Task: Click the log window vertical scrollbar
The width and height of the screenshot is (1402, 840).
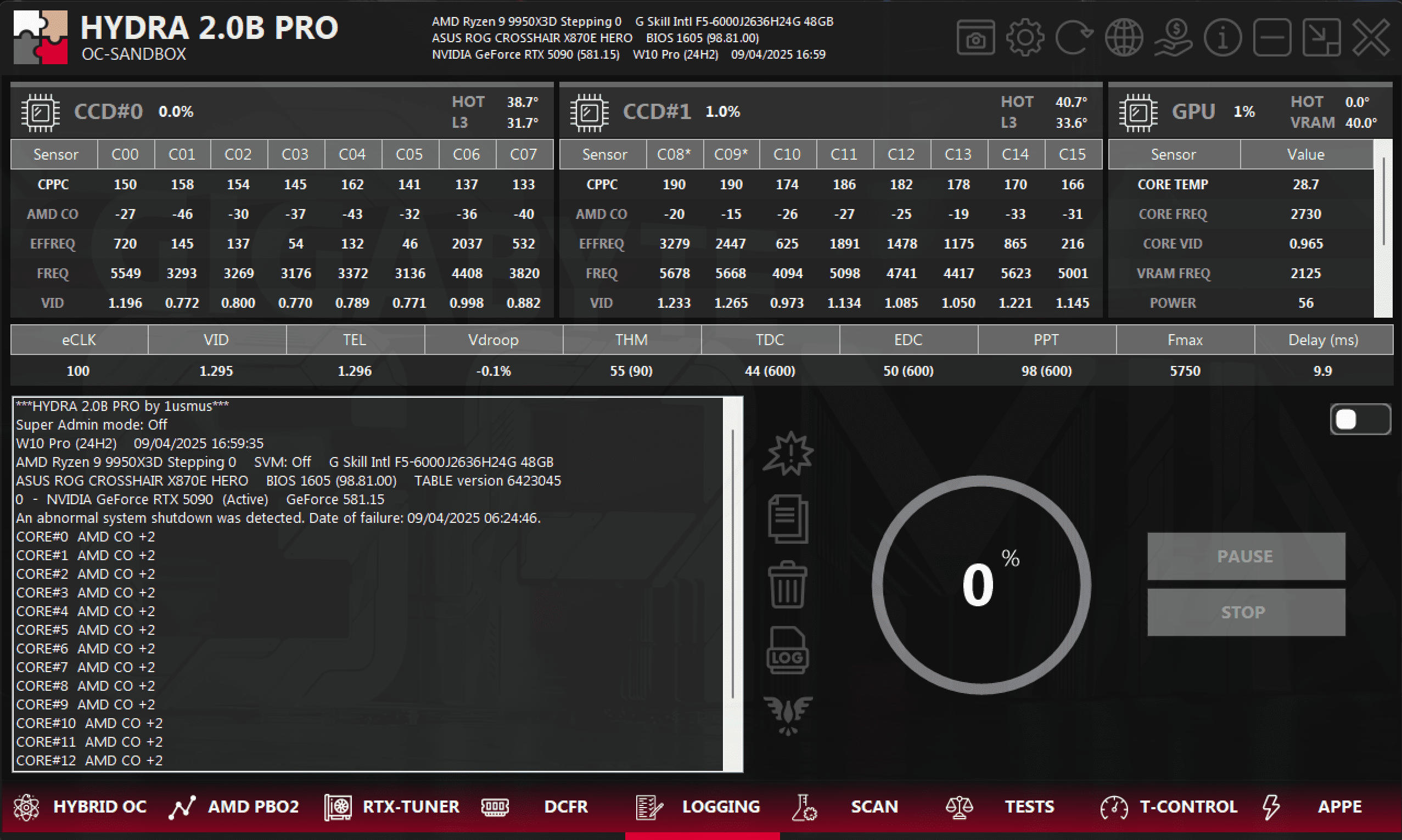Action: click(x=733, y=564)
